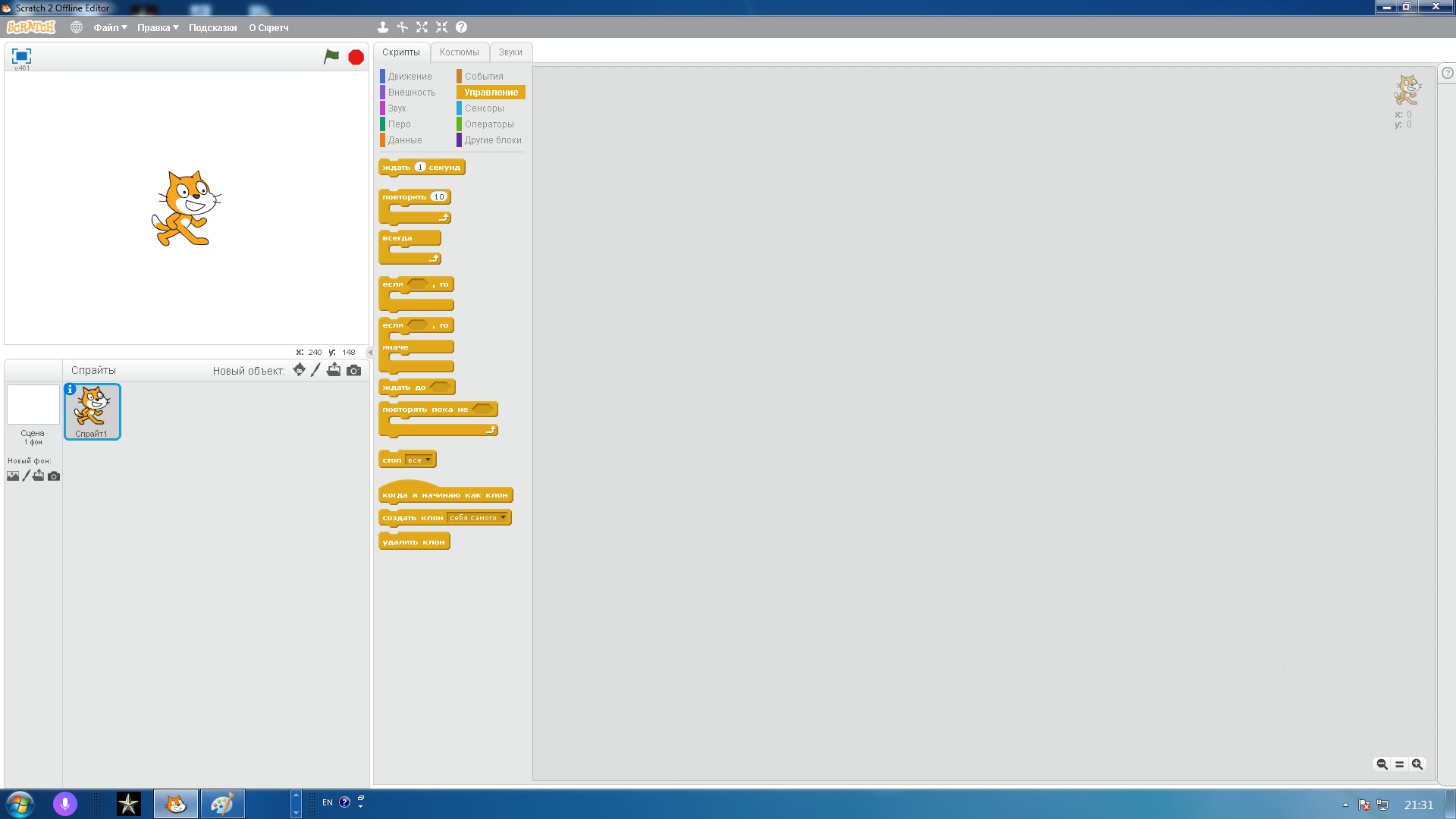This screenshot has width=1456, height=819.
Task: Paint a new sprite
Action: coord(316,370)
